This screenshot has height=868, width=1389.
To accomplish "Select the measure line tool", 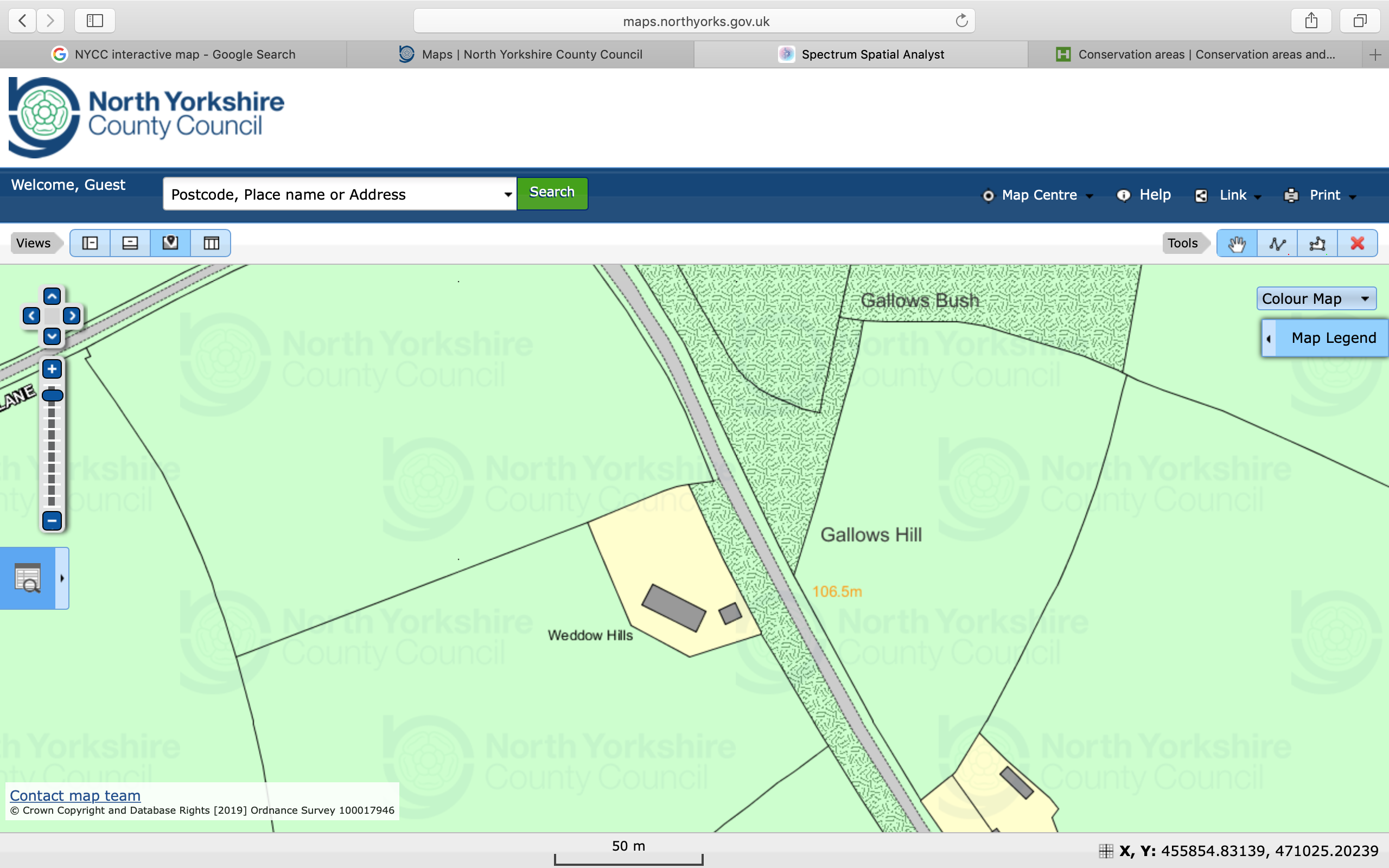I will tap(1277, 244).
